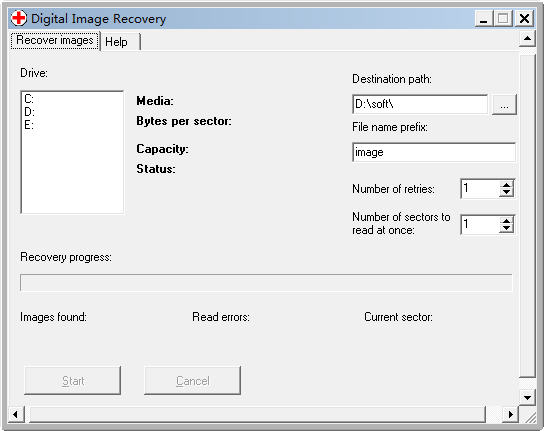Image resolution: width=544 pixels, height=431 pixels.
Task: Switch to the Recover images tab
Action: (x=55, y=41)
